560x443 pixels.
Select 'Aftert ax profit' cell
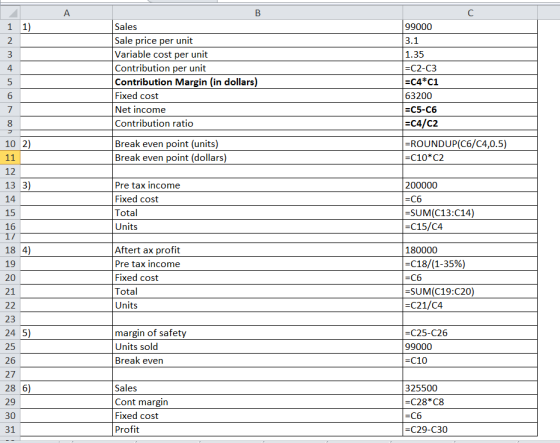coord(258,250)
